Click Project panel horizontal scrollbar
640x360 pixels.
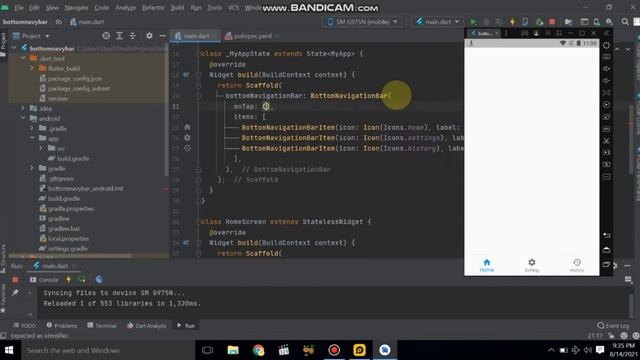pyautogui.click(x=70, y=256)
